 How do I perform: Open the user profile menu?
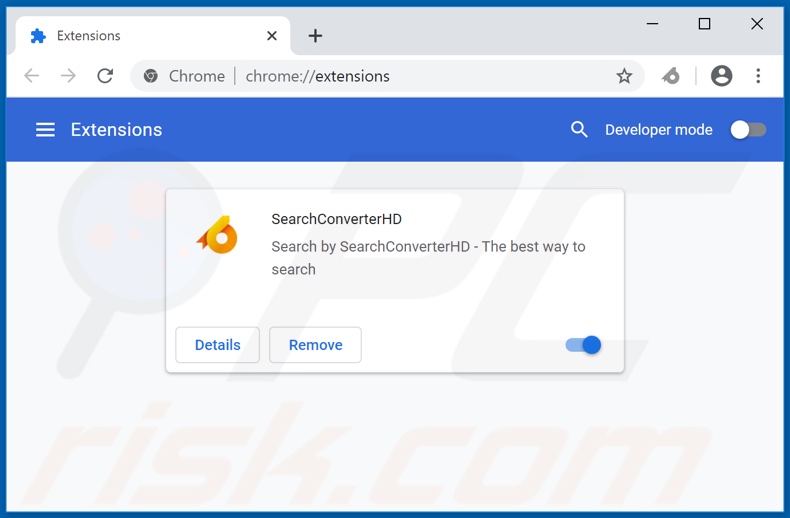tap(721, 76)
